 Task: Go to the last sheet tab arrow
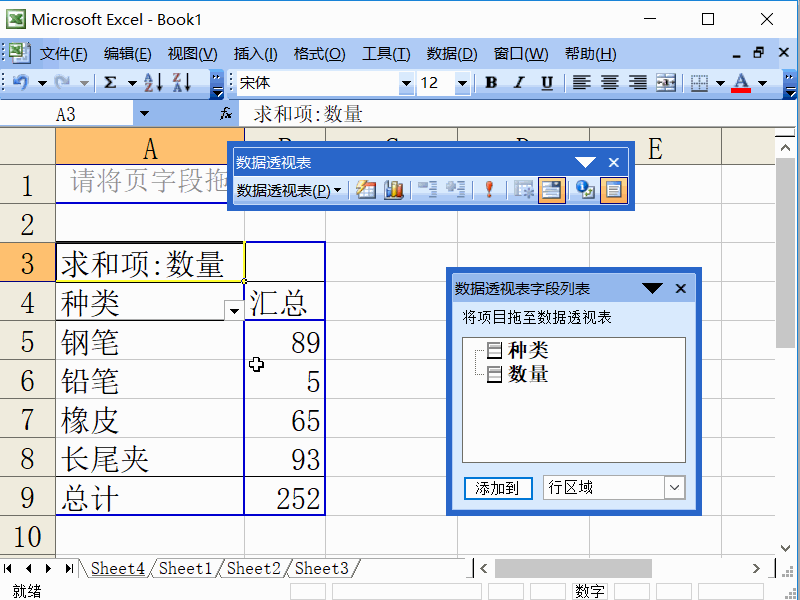[68, 568]
